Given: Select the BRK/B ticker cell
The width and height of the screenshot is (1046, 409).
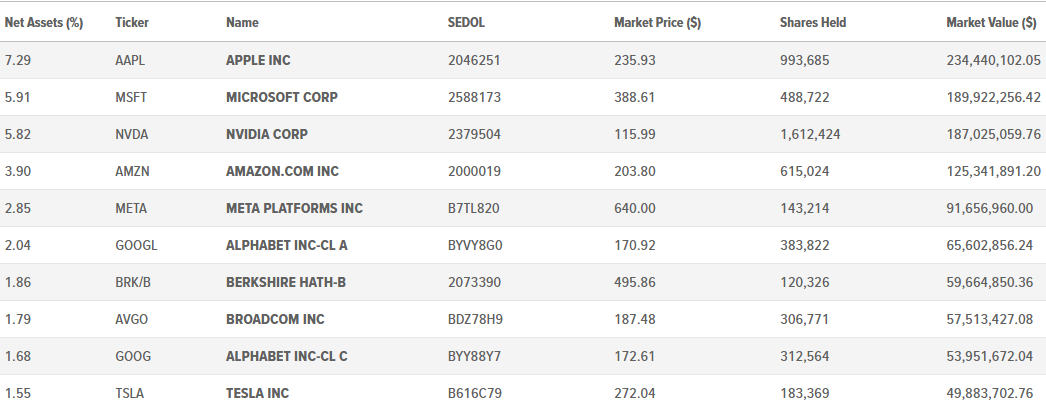Looking at the screenshot, I should (133, 282).
